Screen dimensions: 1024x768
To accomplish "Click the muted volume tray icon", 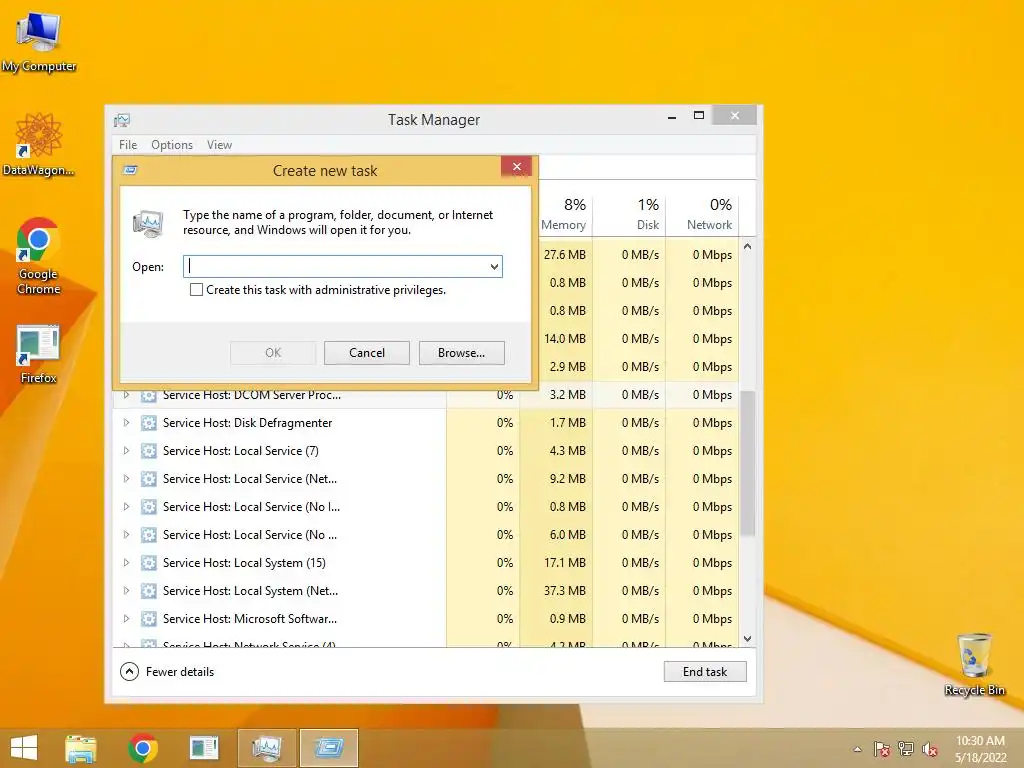I will [x=930, y=749].
